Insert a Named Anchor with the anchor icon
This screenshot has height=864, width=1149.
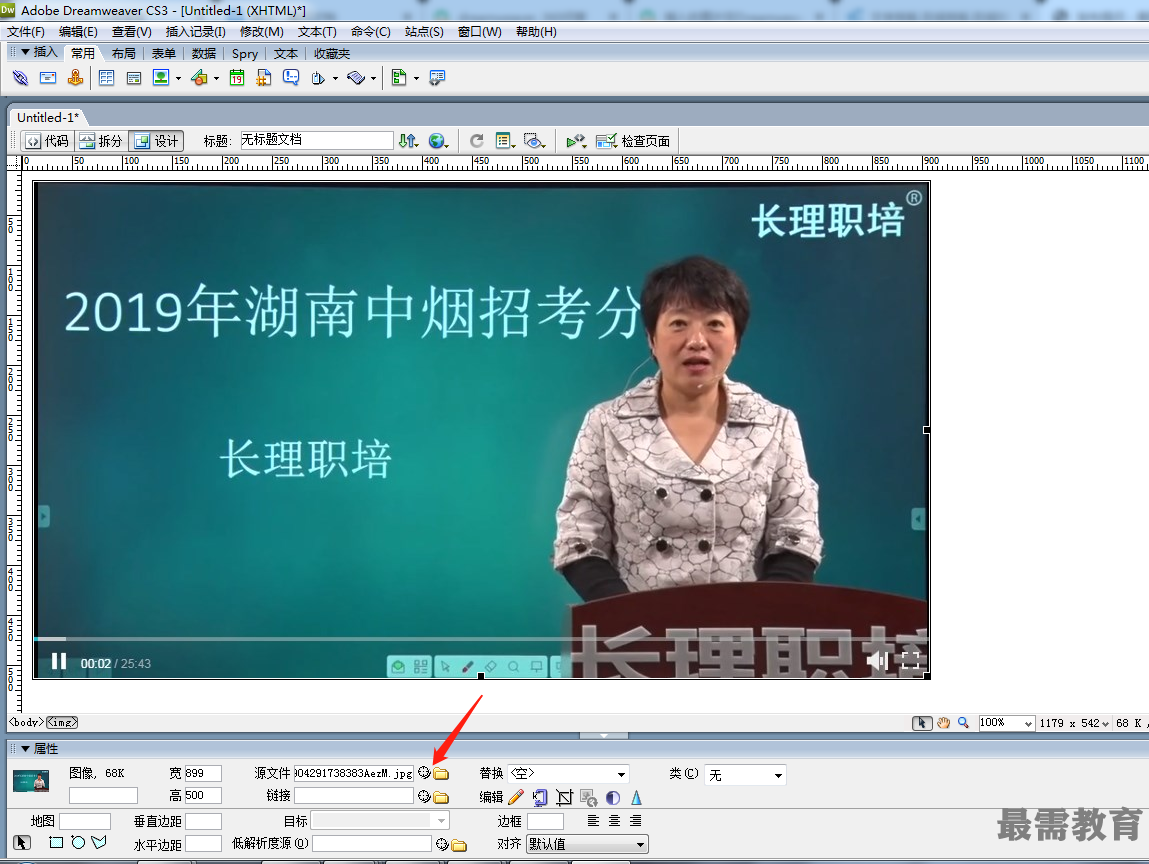click(75, 78)
